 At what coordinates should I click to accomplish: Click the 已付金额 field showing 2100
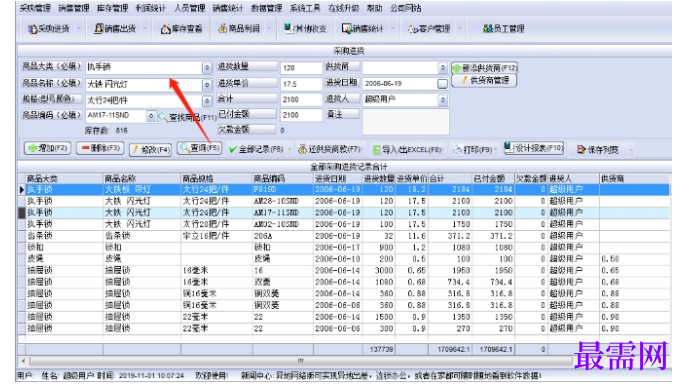coord(301,115)
